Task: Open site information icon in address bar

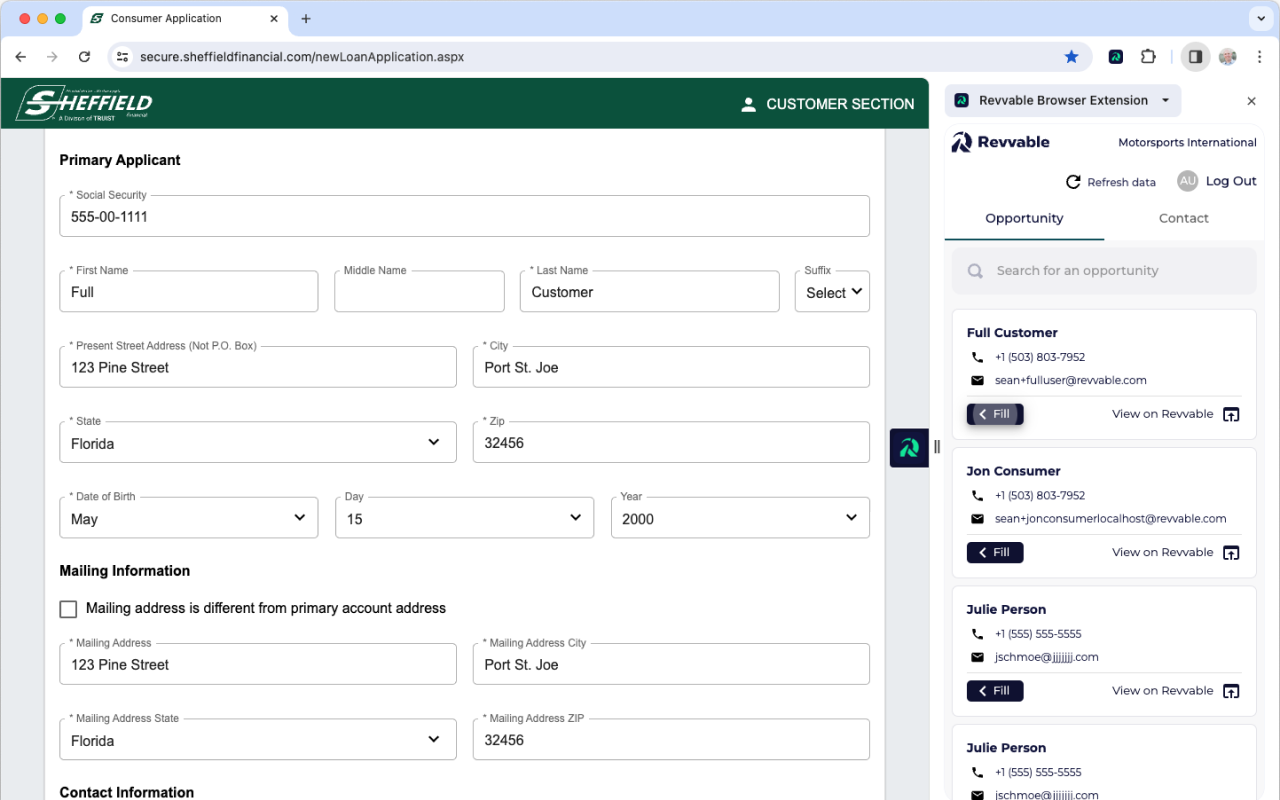Action: coord(122,57)
